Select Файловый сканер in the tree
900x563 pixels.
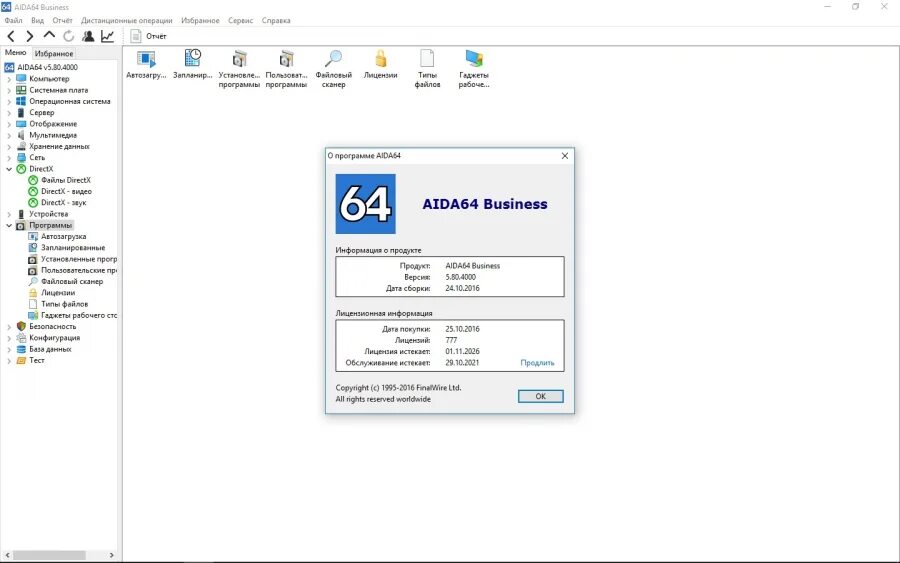pos(72,281)
